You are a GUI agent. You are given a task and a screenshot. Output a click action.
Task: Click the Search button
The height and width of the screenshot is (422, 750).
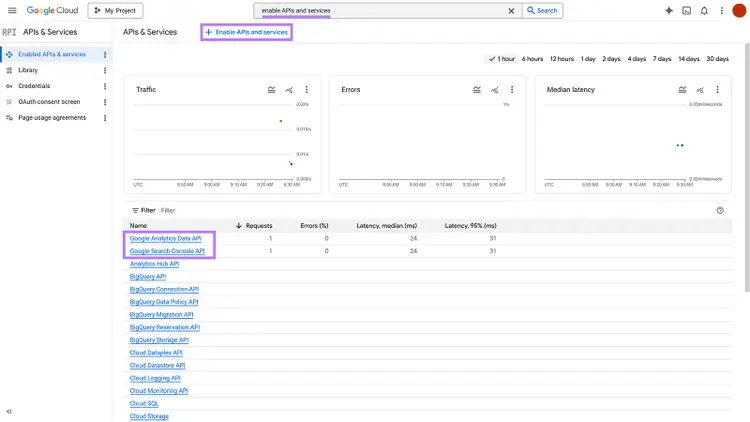[542, 11]
